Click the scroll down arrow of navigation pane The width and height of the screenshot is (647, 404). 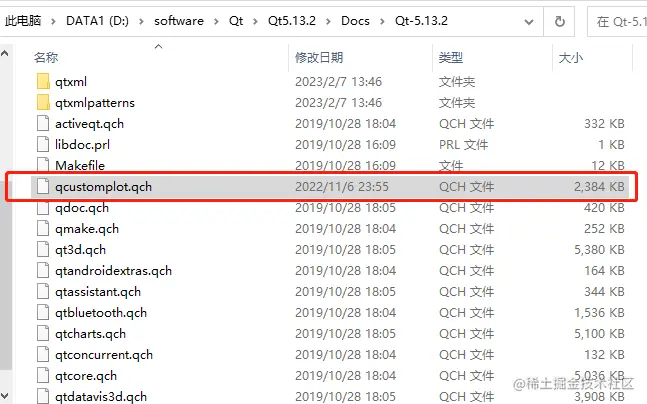pyautogui.click(x=5, y=397)
